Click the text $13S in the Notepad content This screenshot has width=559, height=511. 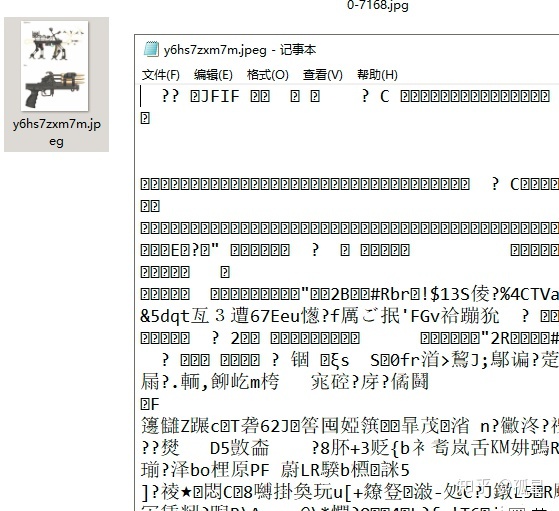click(450, 295)
